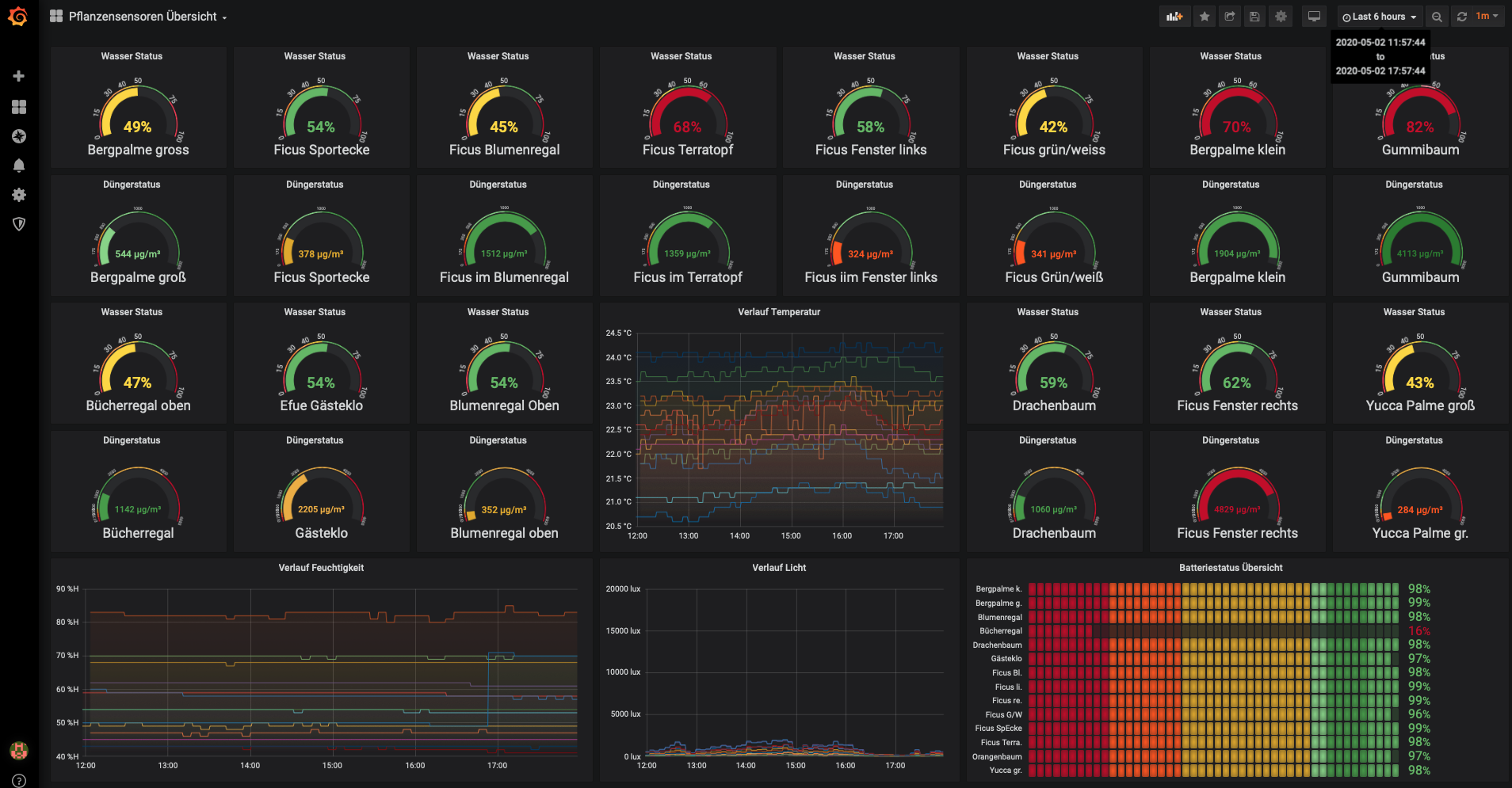The height and width of the screenshot is (788, 1512).
Task: Open Explore compass icon in sidebar
Action: pyautogui.click(x=19, y=136)
